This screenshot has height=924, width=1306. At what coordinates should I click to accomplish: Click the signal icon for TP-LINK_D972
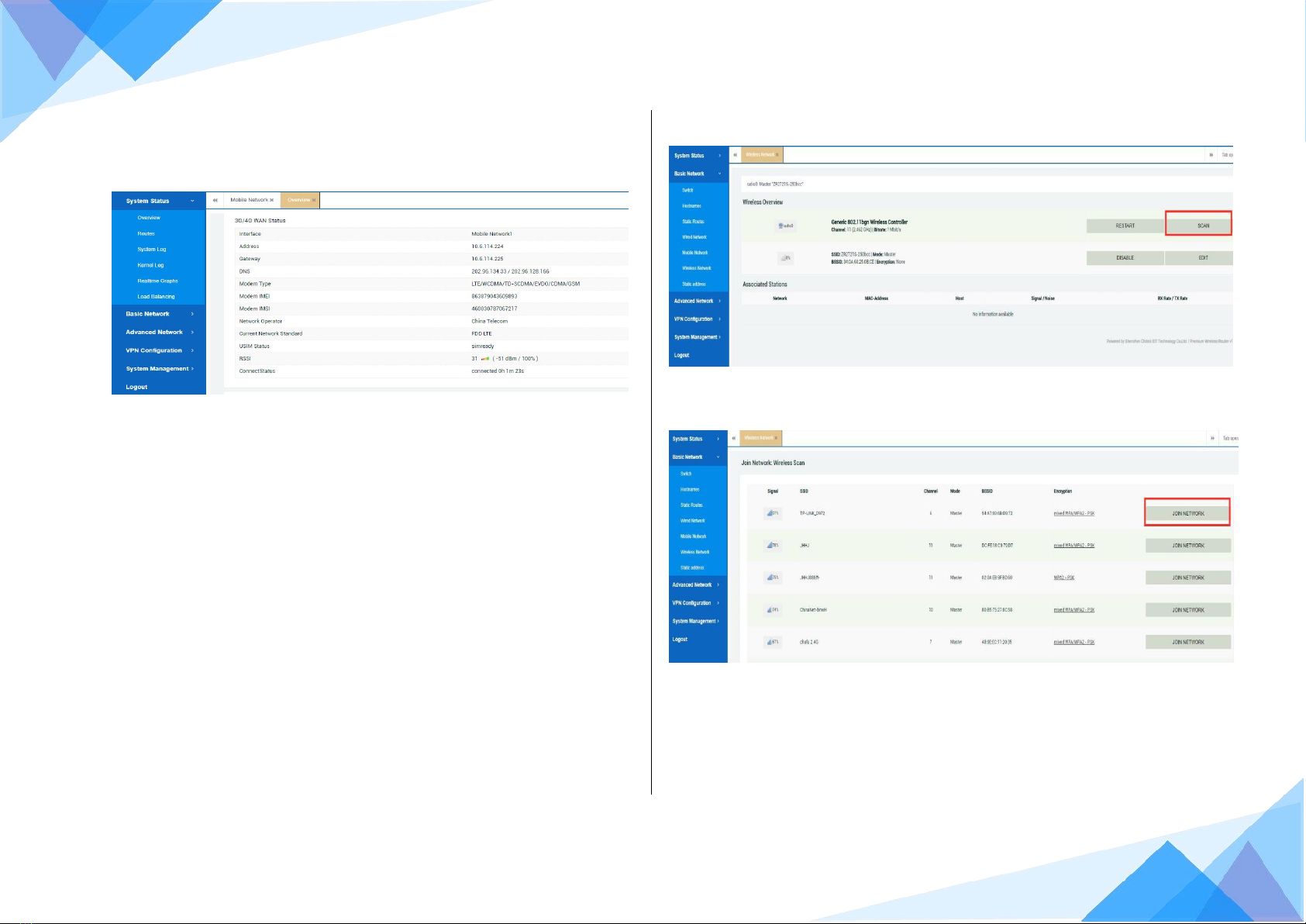773,513
